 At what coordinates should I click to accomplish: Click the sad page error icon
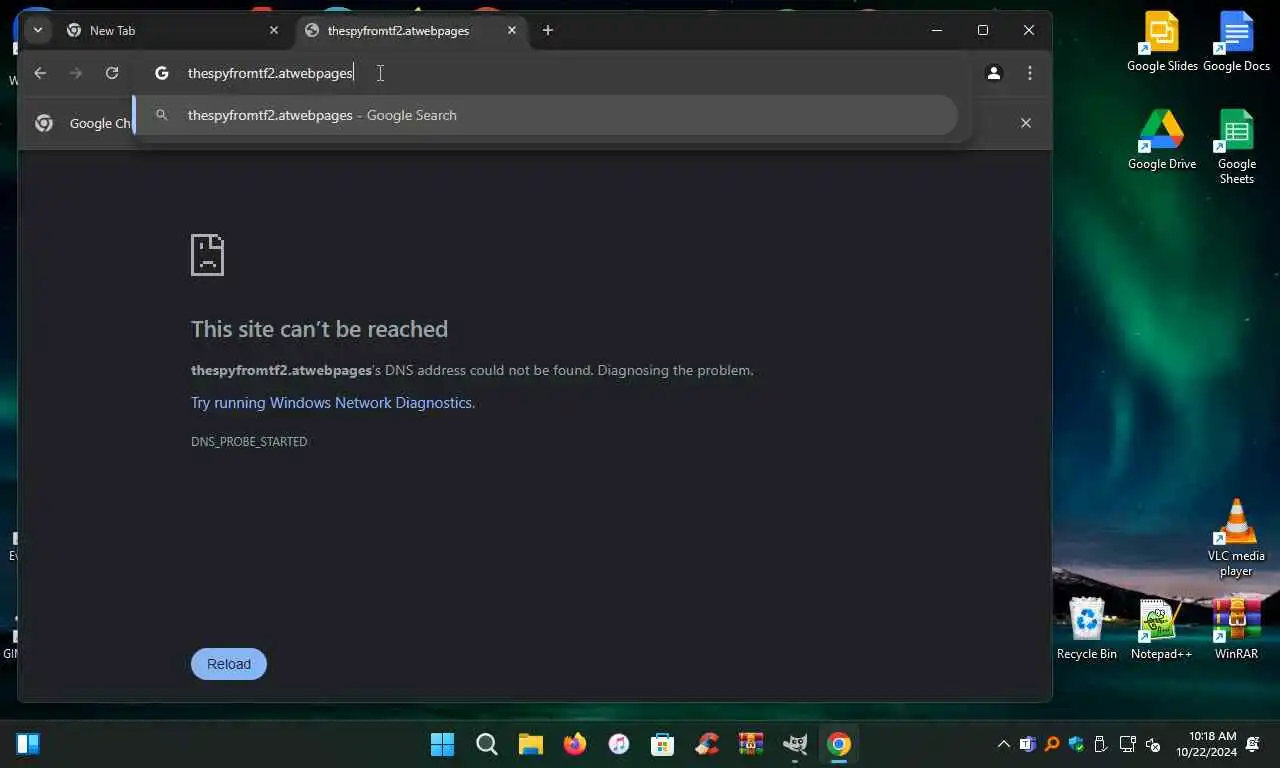[208, 255]
